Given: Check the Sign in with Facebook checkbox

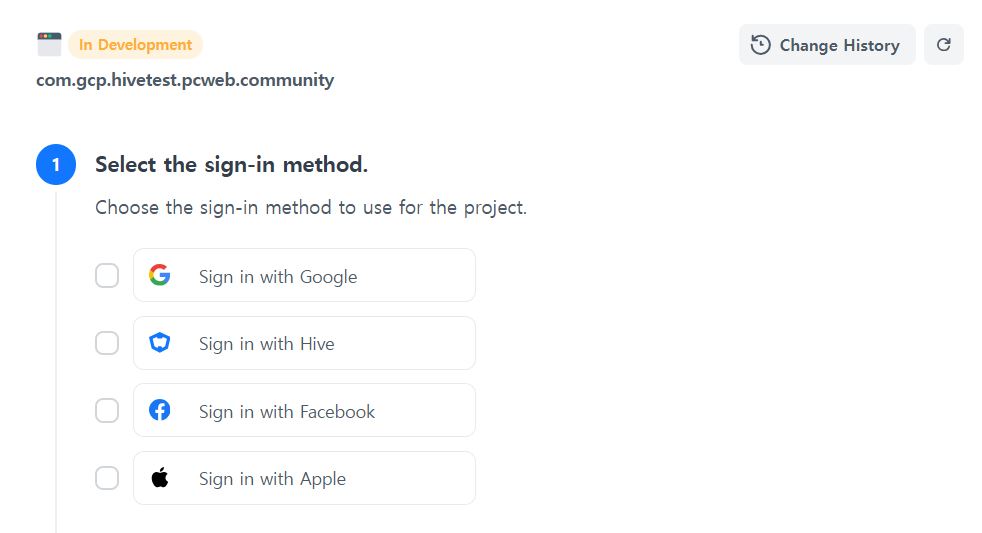Looking at the screenshot, I should tap(107, 410).
